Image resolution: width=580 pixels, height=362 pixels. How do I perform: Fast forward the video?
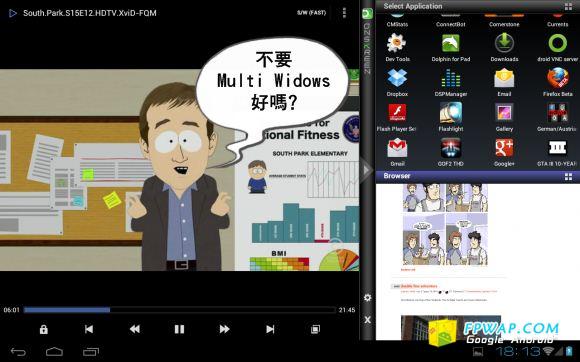(225, 329)
